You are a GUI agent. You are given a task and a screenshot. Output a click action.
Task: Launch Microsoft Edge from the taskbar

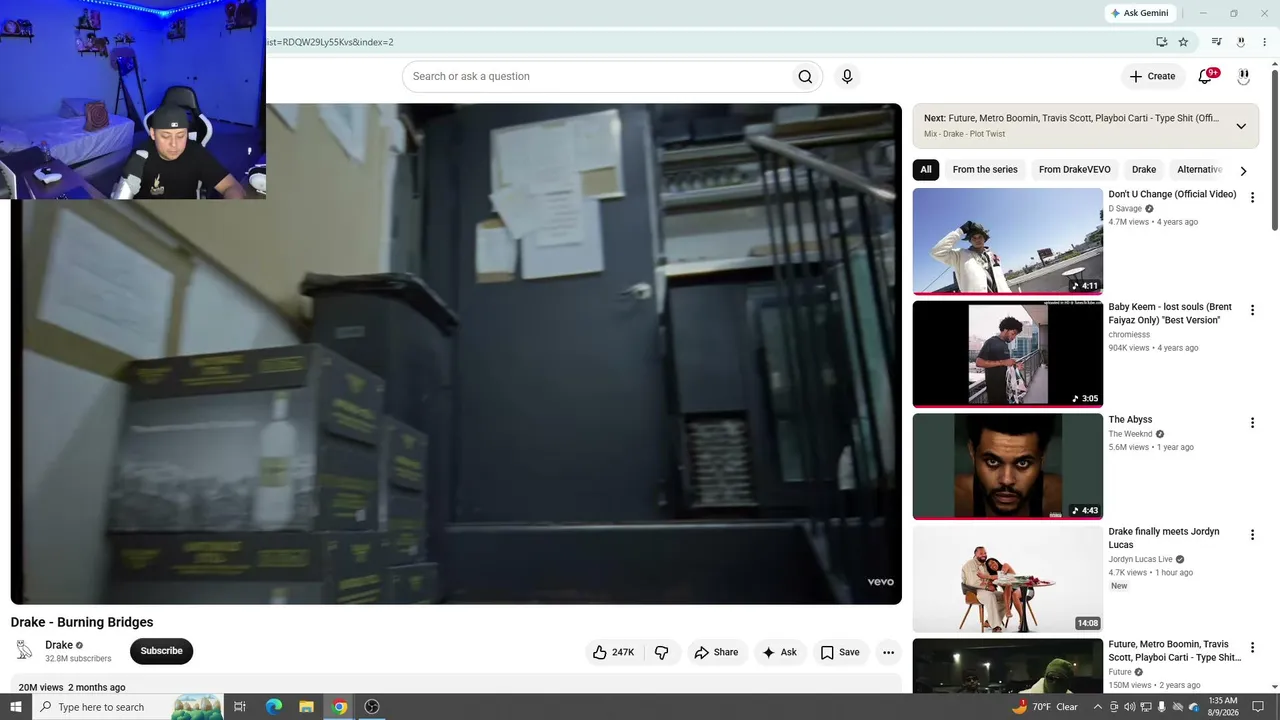[x=273, y=707]
